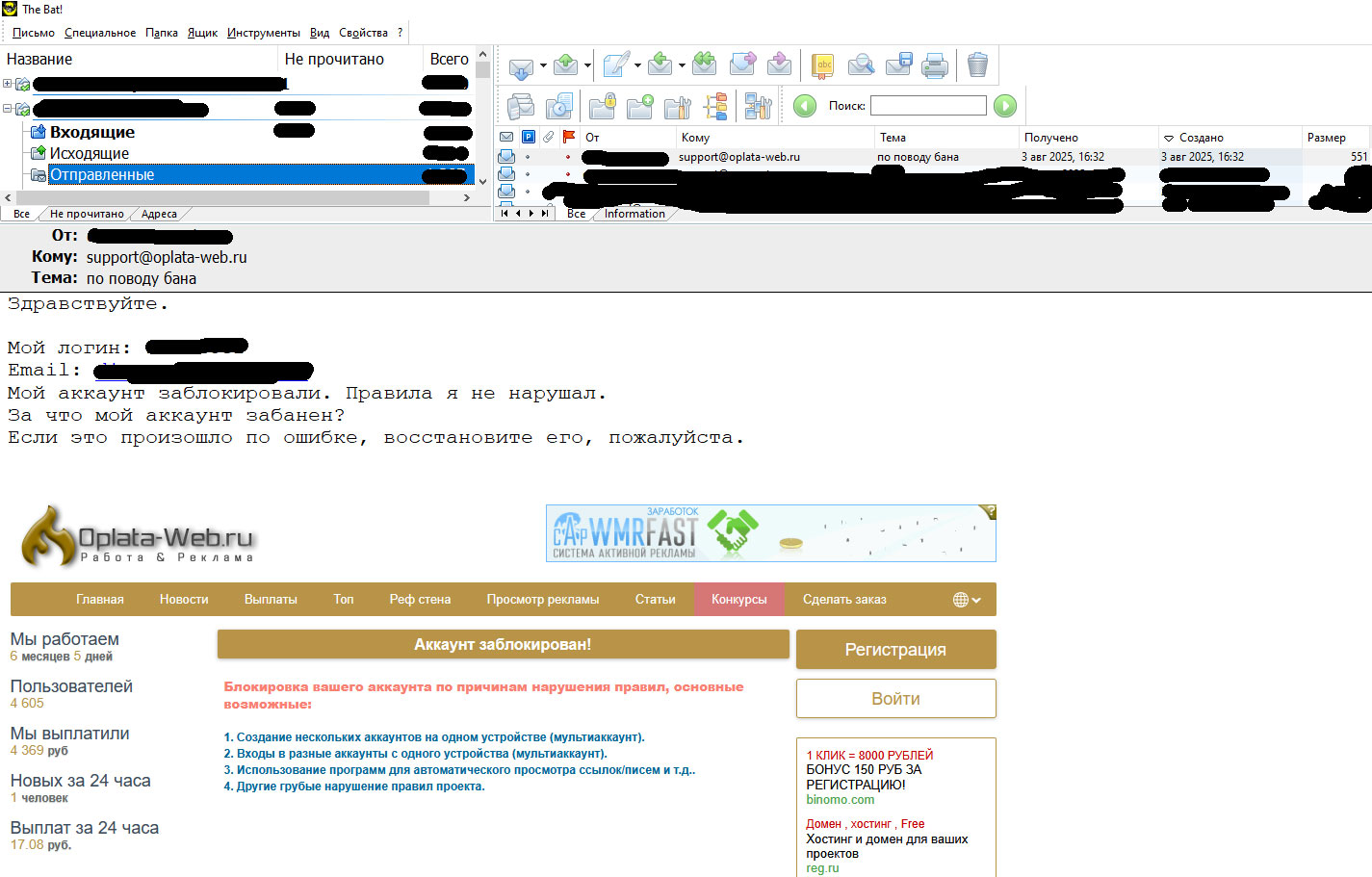
Task: Open dropdown arrow next to new message icon
Action: pyautogui.click(x=637, y=66)
